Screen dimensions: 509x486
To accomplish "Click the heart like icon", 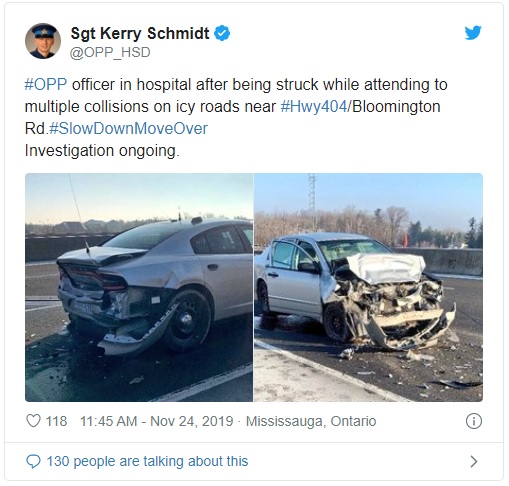I will [x=33, y=421].
